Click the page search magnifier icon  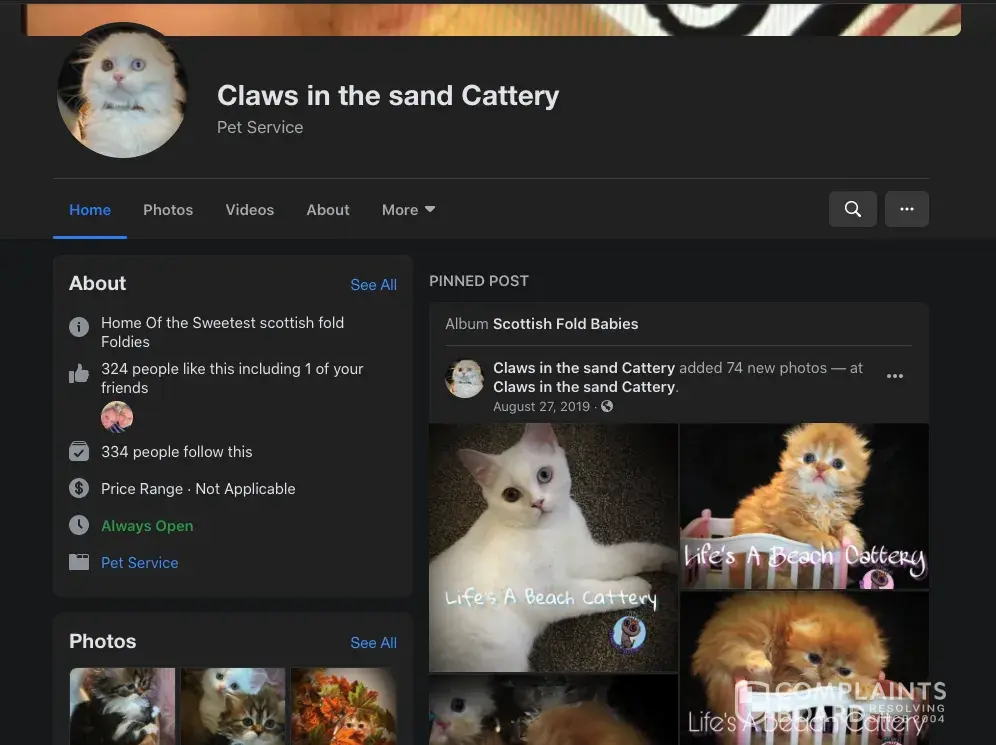point(852,209)
